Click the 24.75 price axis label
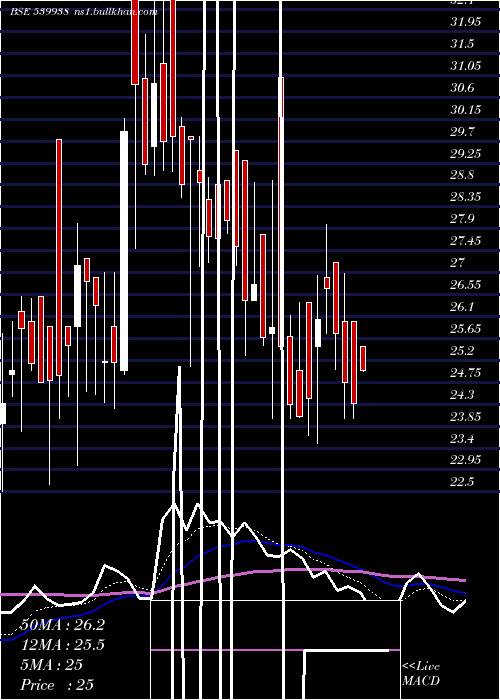500x700 pixels. (466, 372)
